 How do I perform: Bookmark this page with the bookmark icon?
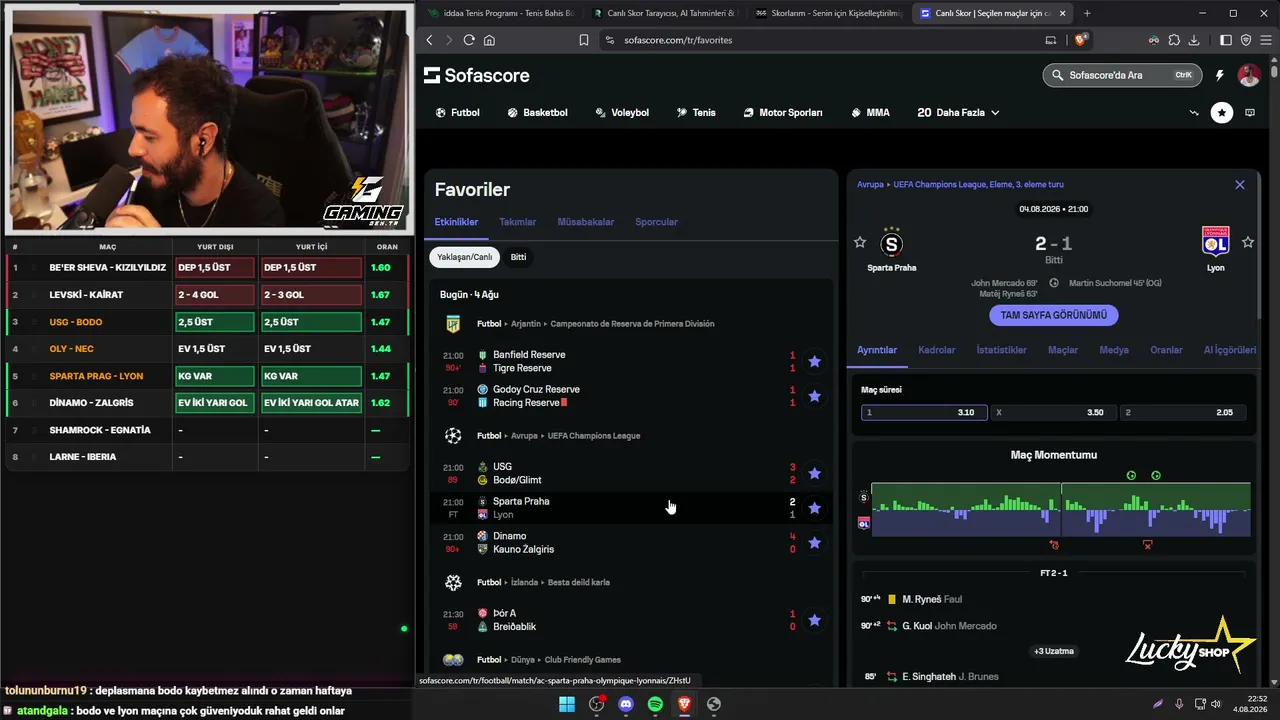(x=584, y=40)
